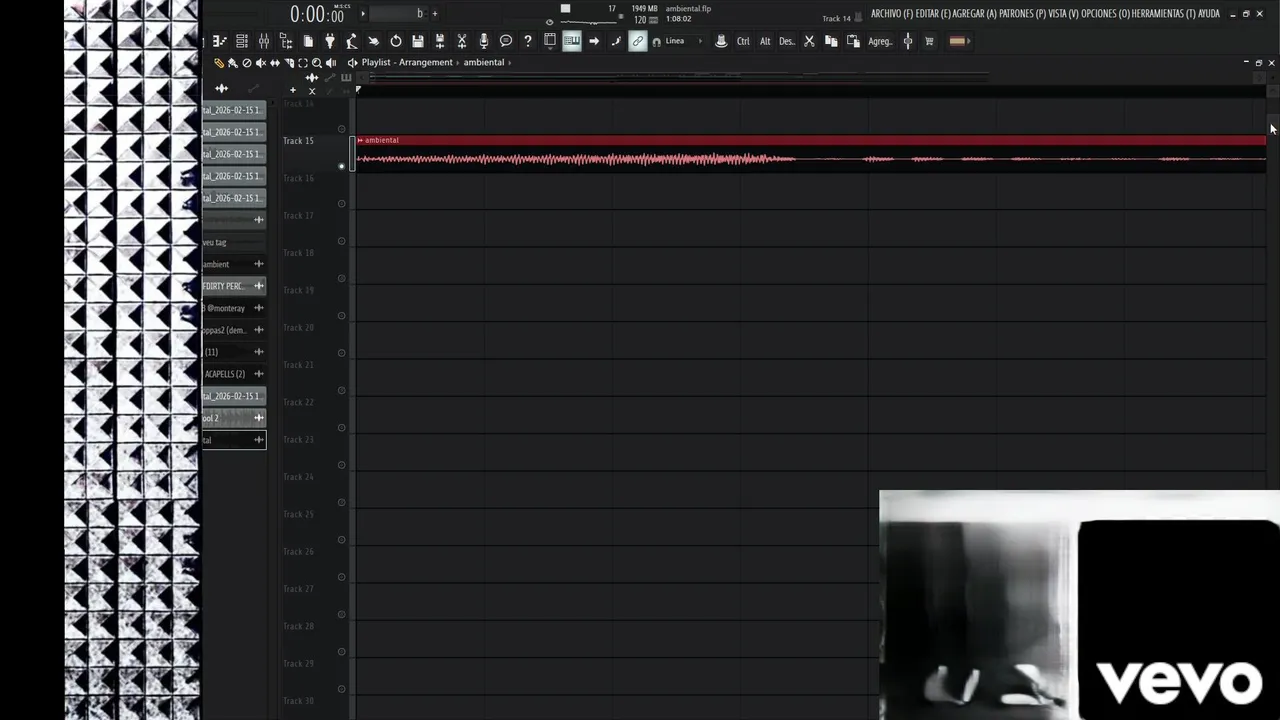Open audio editor with the scissors toolbar icon
The width and height of the screenshot is (1280, 720).
click(462, 41)
